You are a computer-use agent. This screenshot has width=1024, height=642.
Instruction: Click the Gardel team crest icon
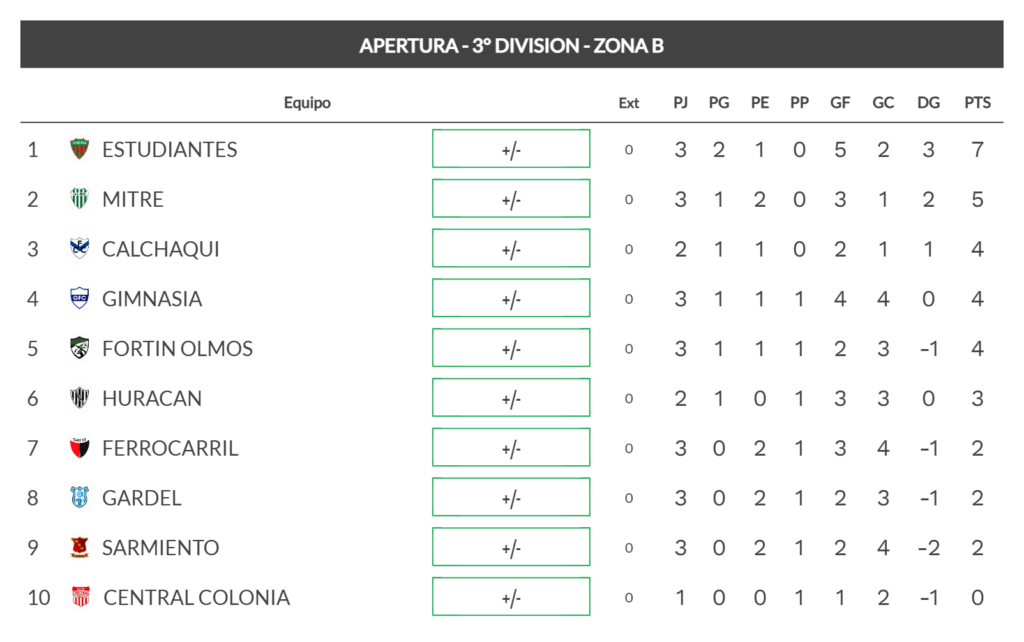click(80, 498)
